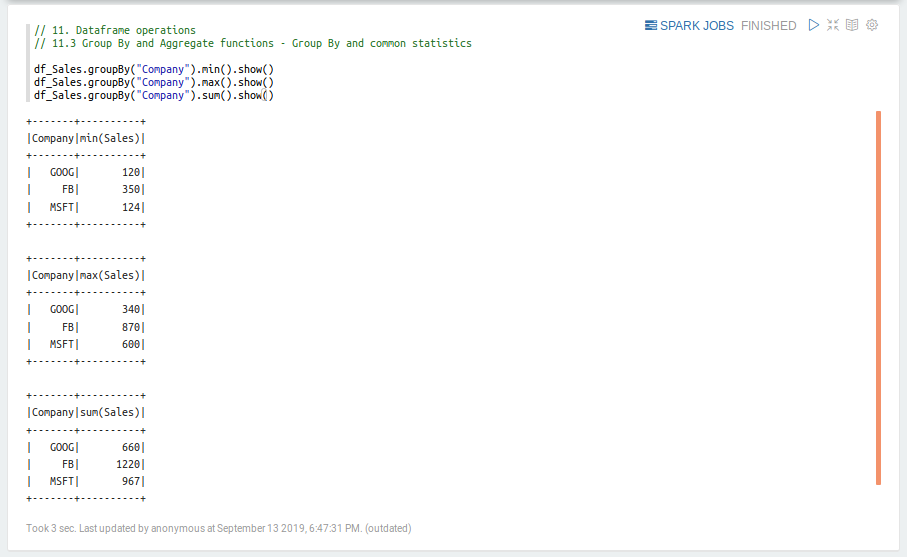Click the 'Group By and Aggregate functions' comment
Viewport: 907px width, 557px height.
tap(253, 43)
